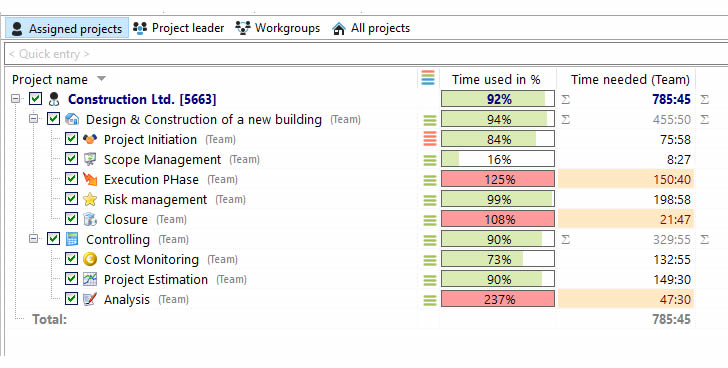This screenshot has height=368, width=728.
Task: Click the notepad icon next to Analysis
Action: coord(90,299)
